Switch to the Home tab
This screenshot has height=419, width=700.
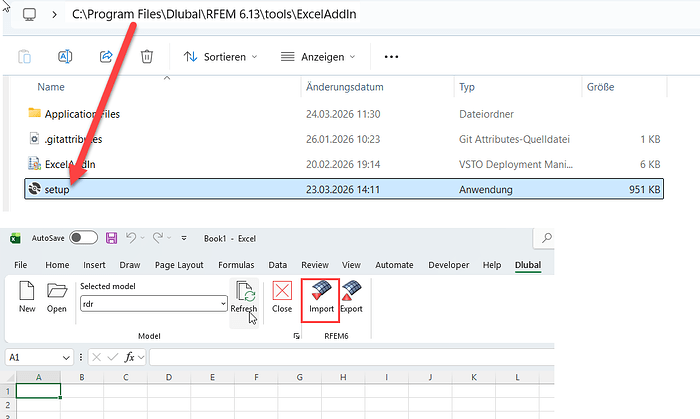tap(57, 265)
